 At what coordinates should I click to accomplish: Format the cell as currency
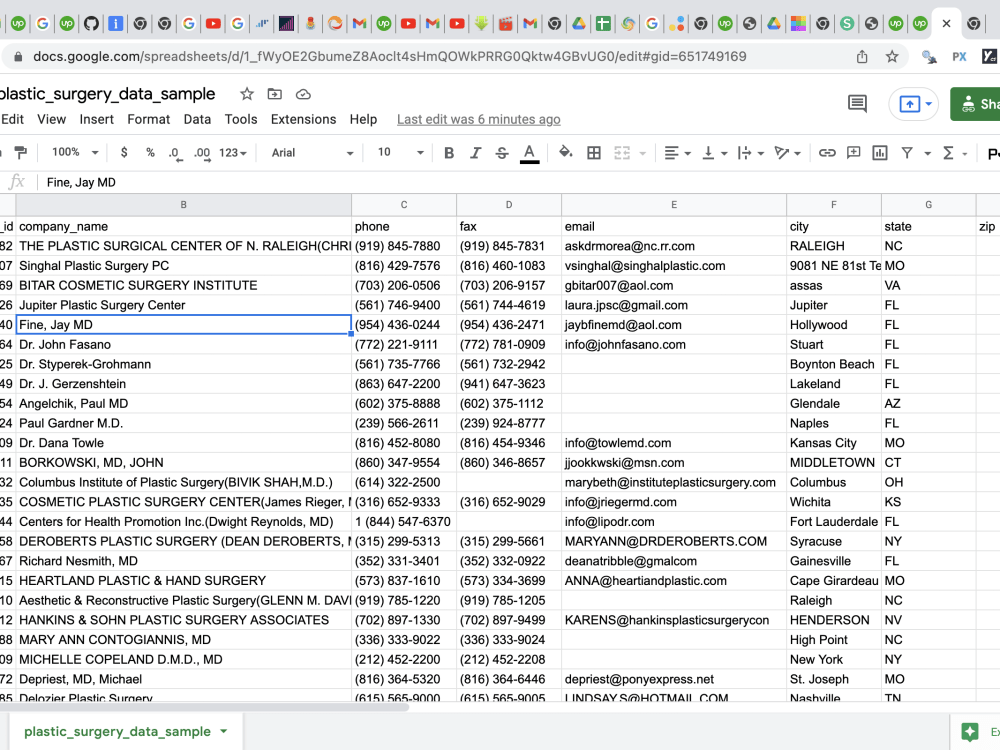pos(124,152)
